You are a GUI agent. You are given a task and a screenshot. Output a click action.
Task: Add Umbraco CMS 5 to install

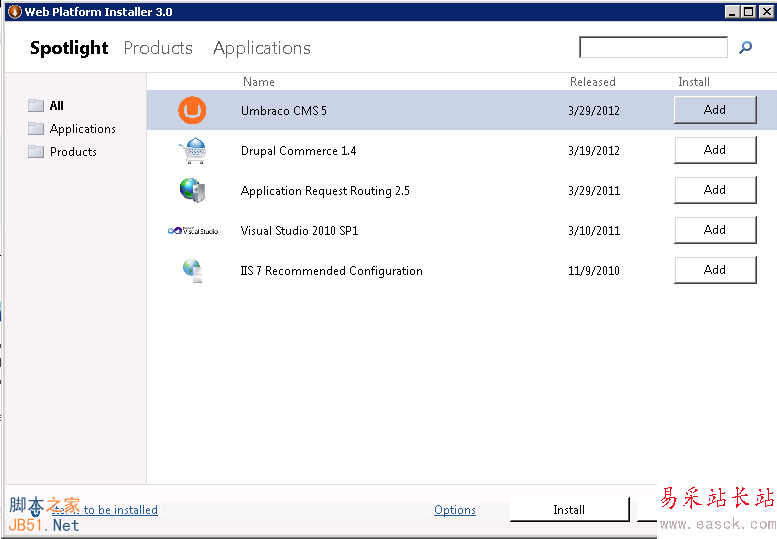(x=714, y=110)
